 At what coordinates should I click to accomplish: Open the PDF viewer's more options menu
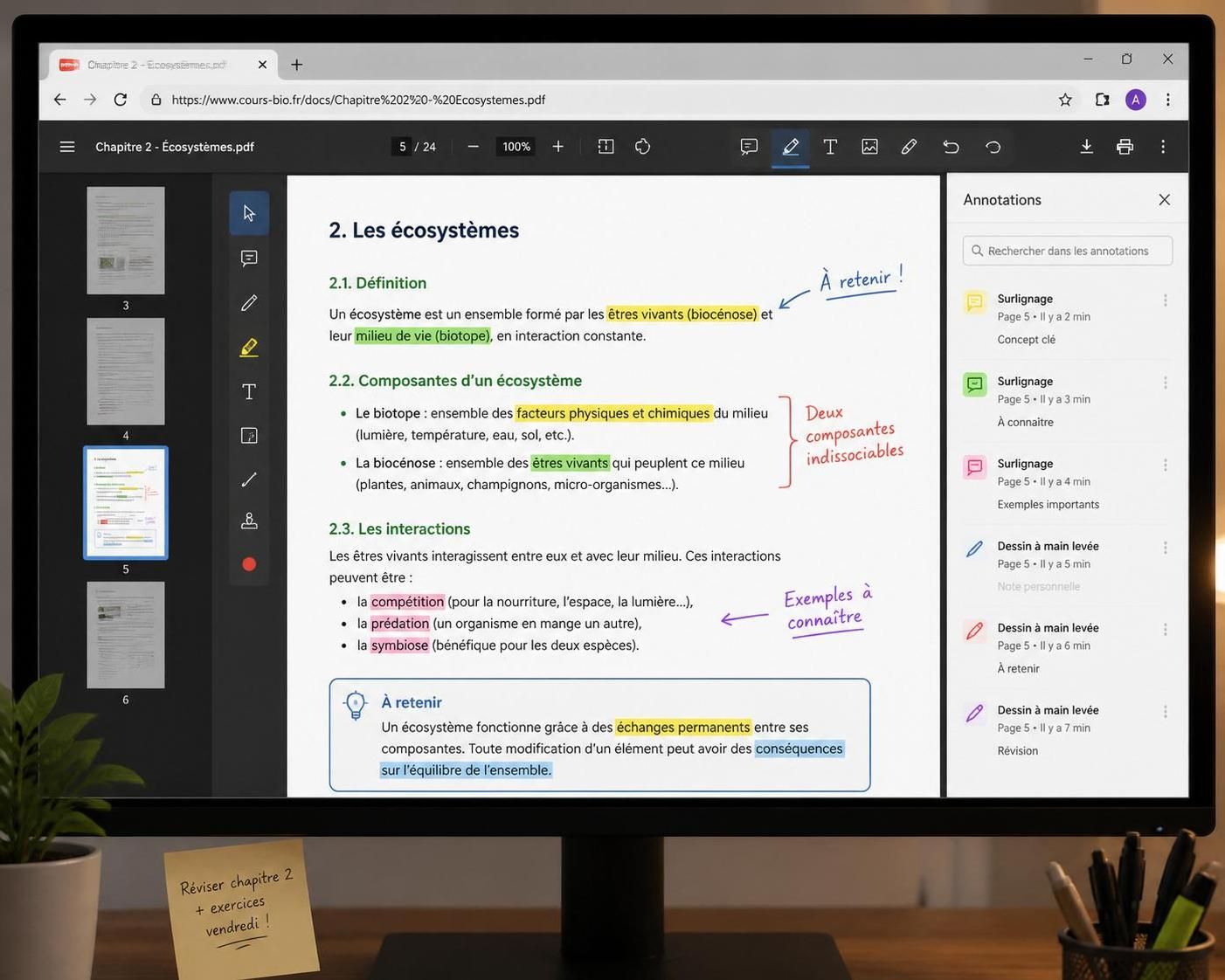pyautogui.click(x=1163, y=147)
